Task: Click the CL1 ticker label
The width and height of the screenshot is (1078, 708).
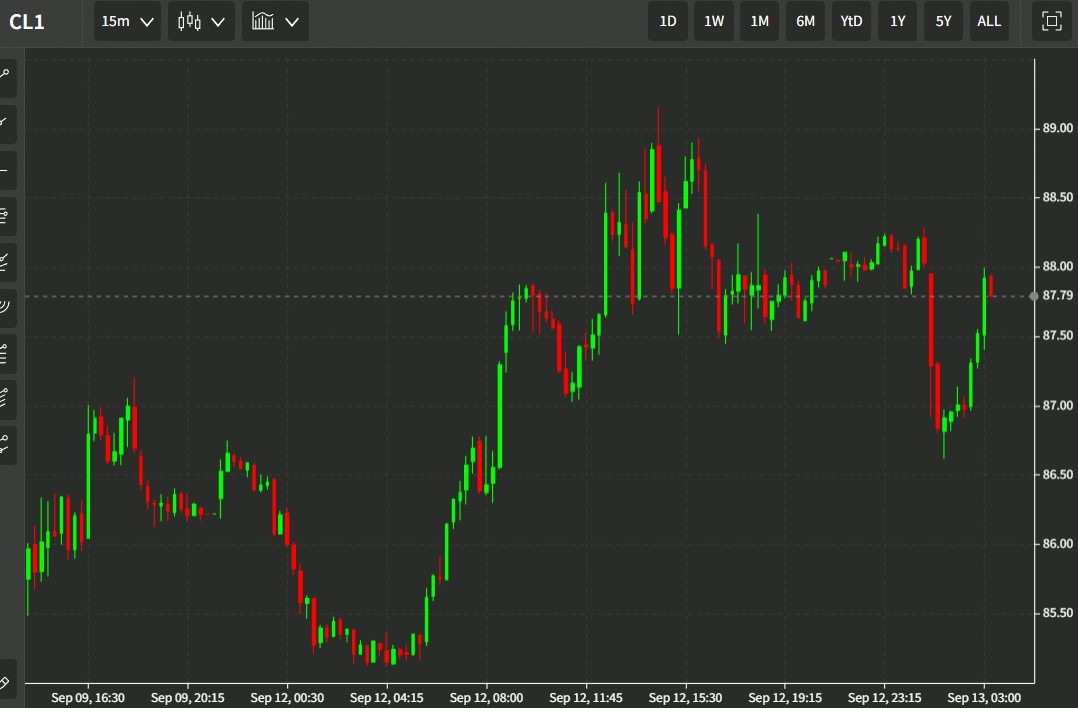Action: coord(27,21)
